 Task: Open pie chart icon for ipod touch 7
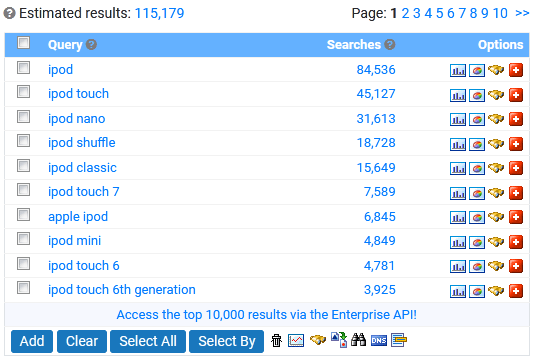[x=477, y=193]
